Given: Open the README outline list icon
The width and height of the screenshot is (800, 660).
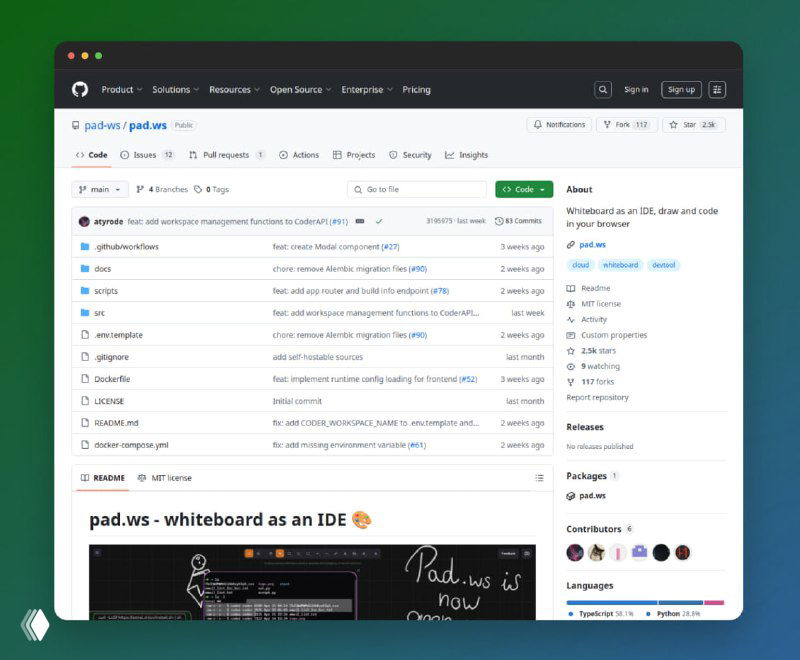Looking at the screenshot, I should [x=539, y=477].
